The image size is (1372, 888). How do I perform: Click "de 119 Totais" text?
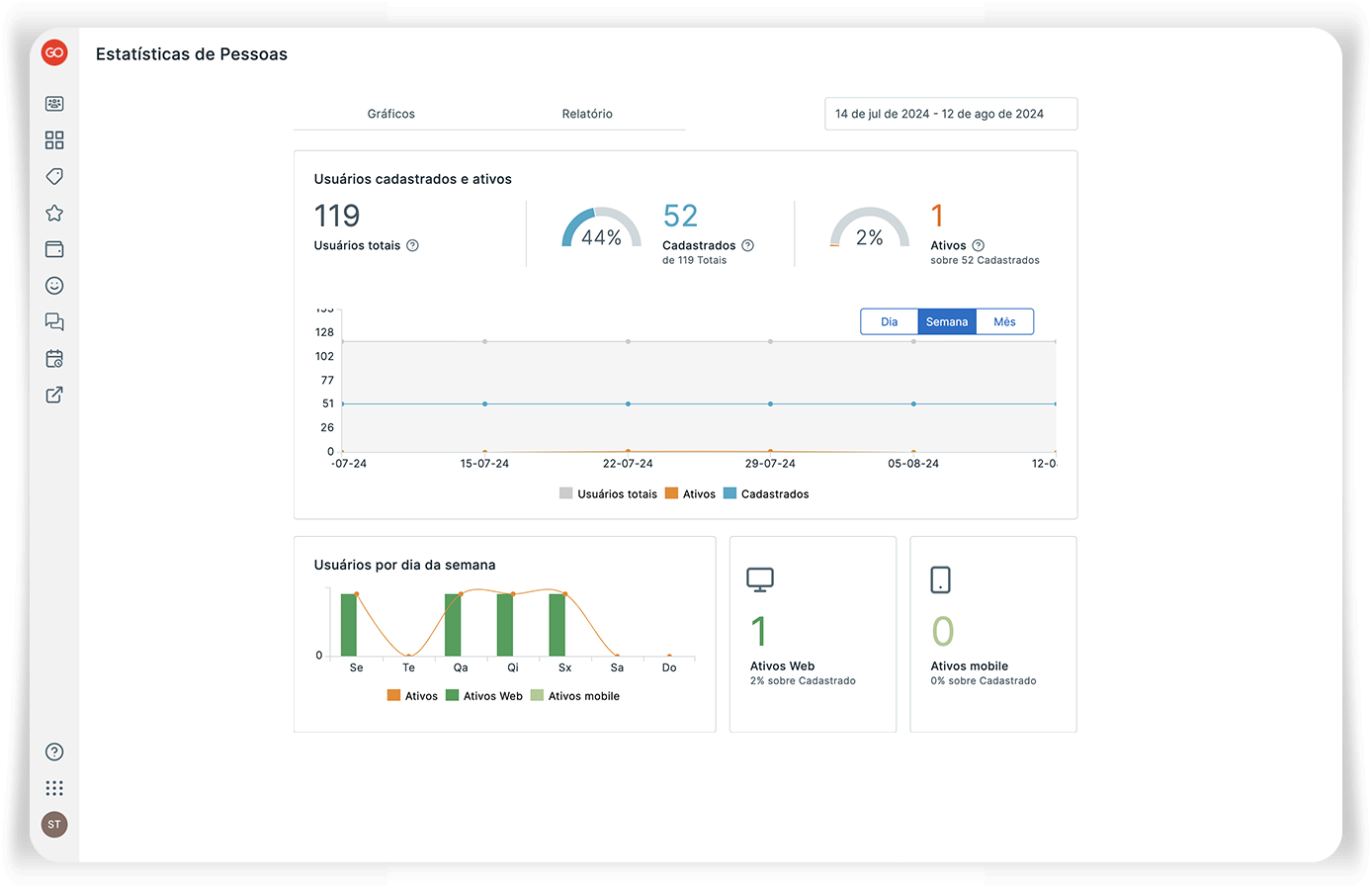pos(694,260)
